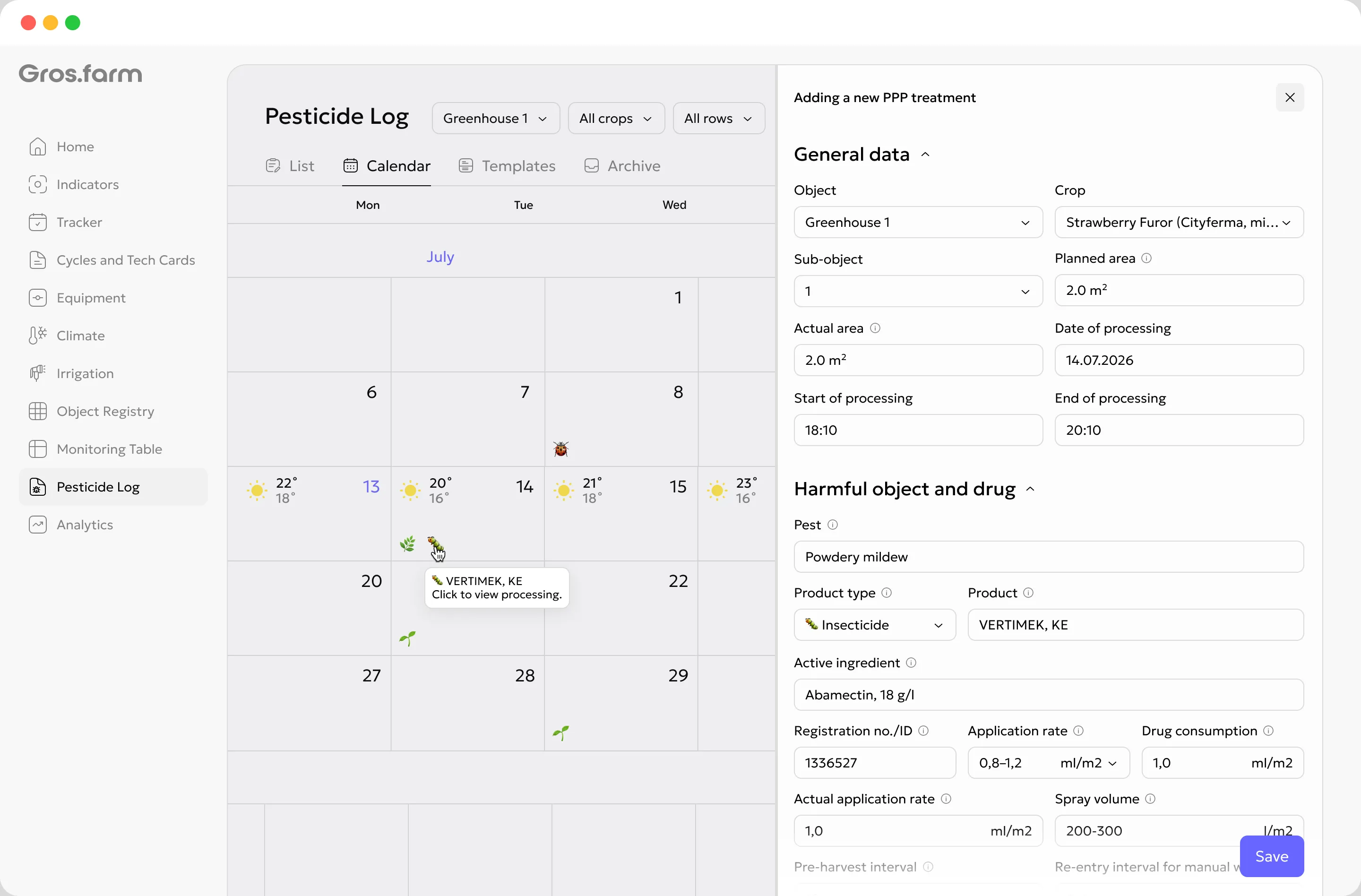
Task: Click the seedling icon on July 29
Action: click(x=561, y=732)
